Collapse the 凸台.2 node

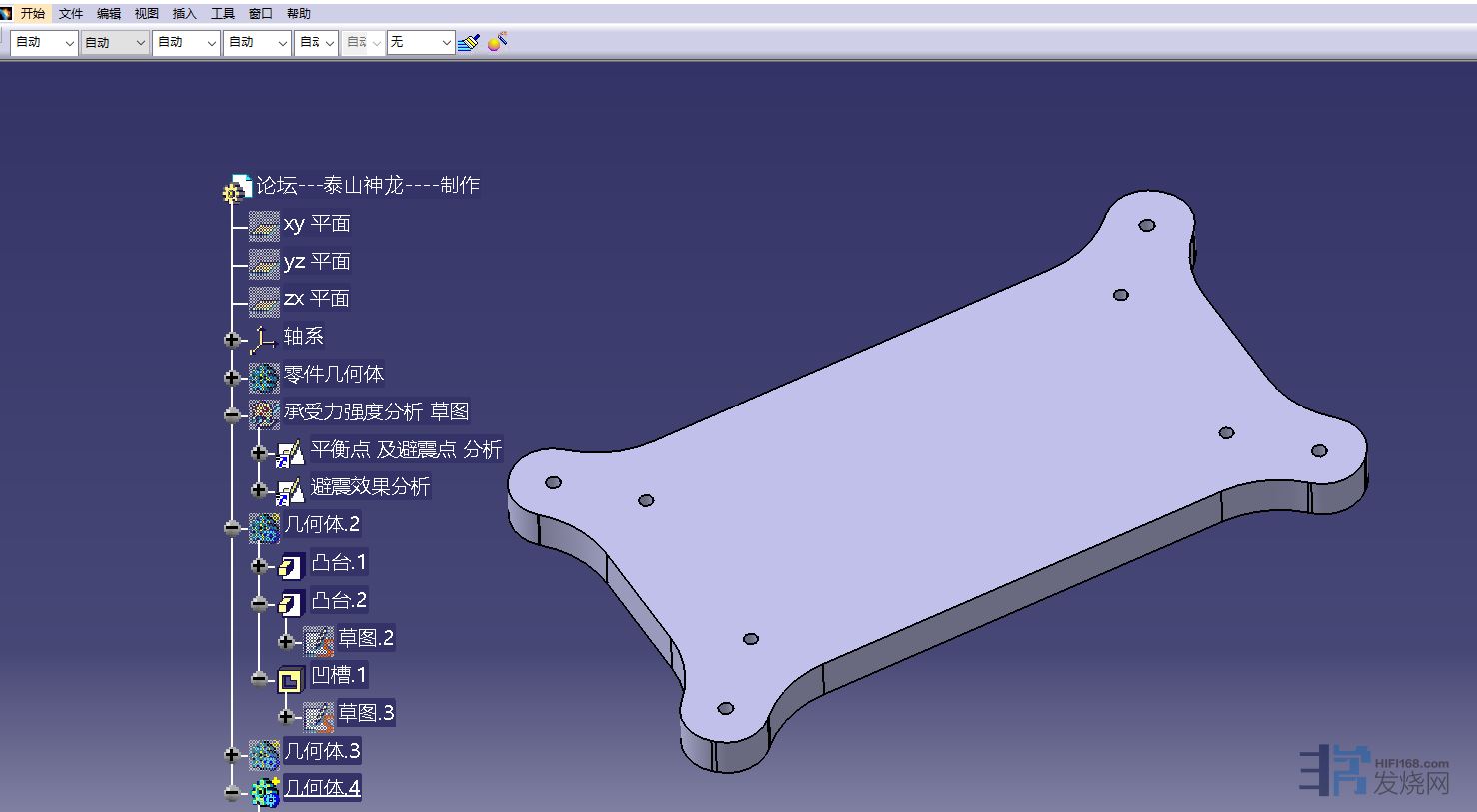[259, 603]
